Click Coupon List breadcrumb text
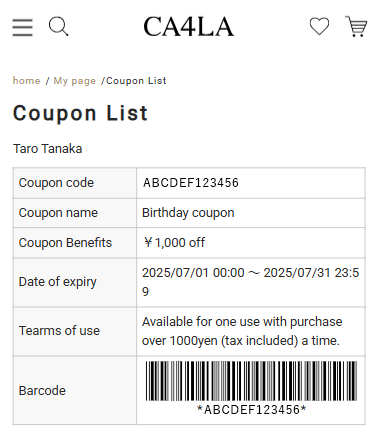The height and width of the screenshot is (436, 376). point(136,81)
